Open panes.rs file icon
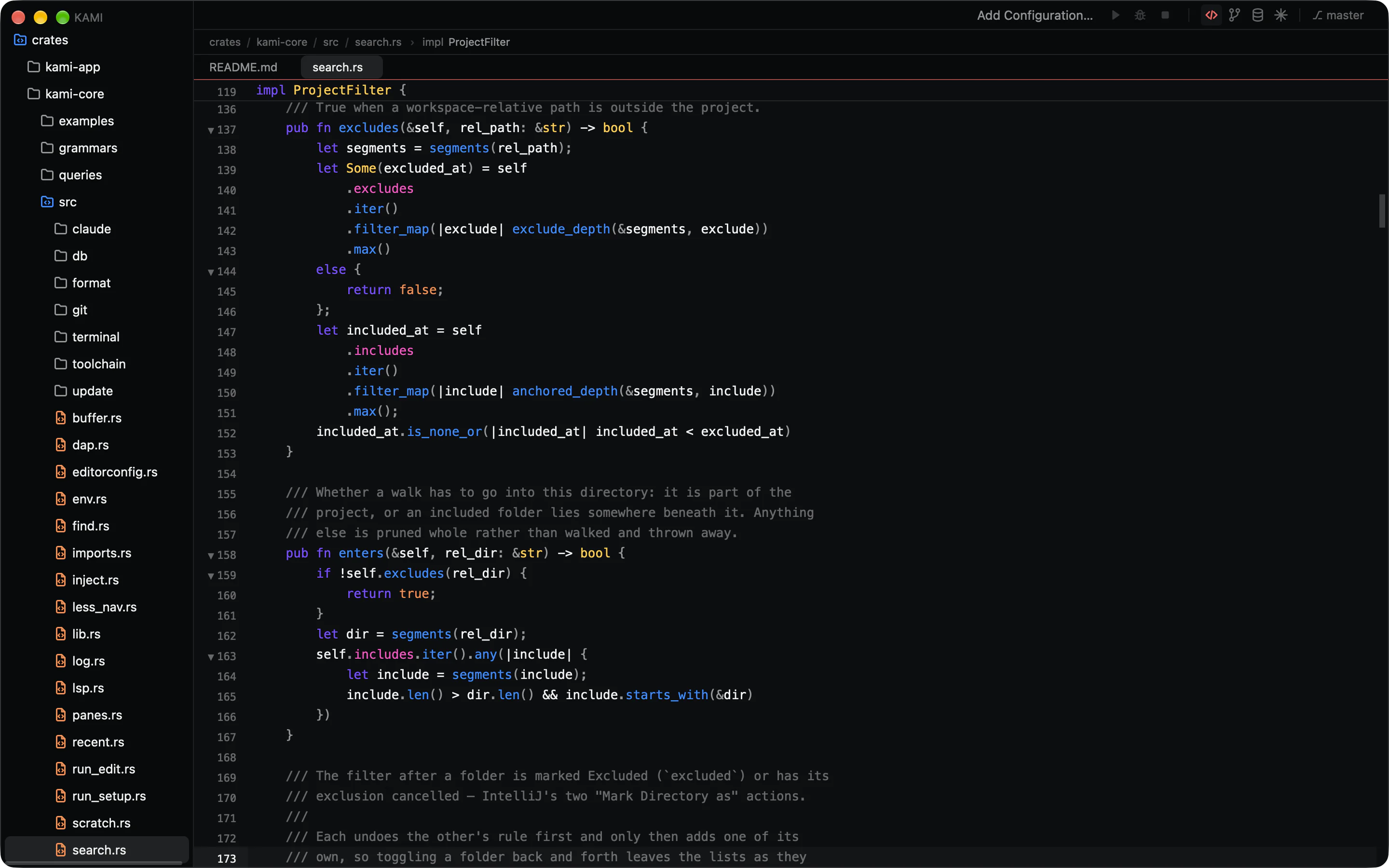The width and height of the screenshot is (1389, 868). (60, 715)
